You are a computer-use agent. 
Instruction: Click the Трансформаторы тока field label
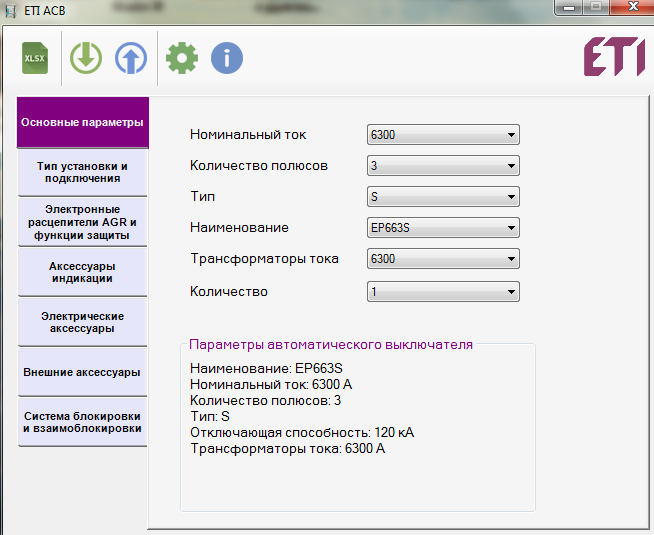click(264, 259)
